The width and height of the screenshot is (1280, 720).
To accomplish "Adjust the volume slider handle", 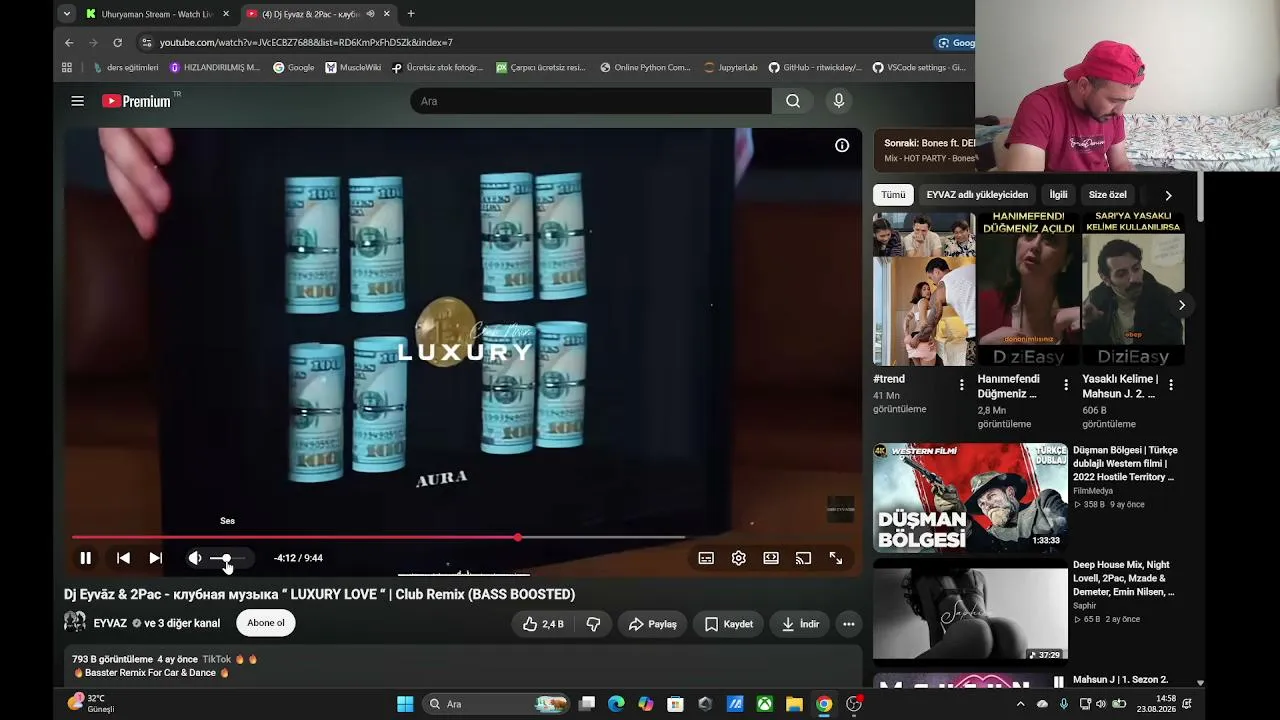I will click(226, 558).
